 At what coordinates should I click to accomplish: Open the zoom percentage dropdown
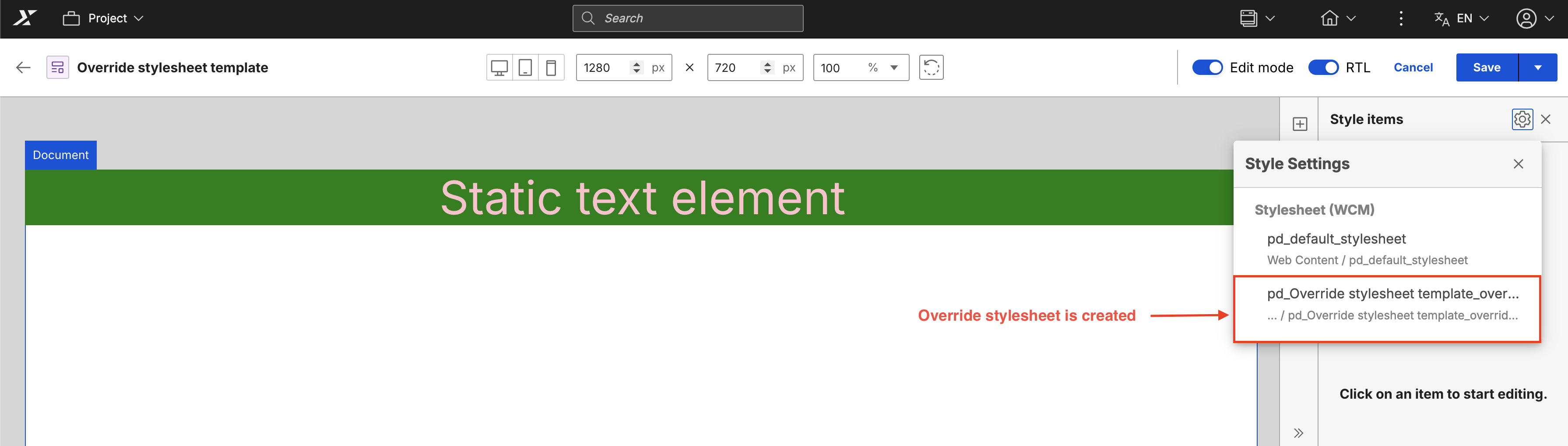(893, 67)
